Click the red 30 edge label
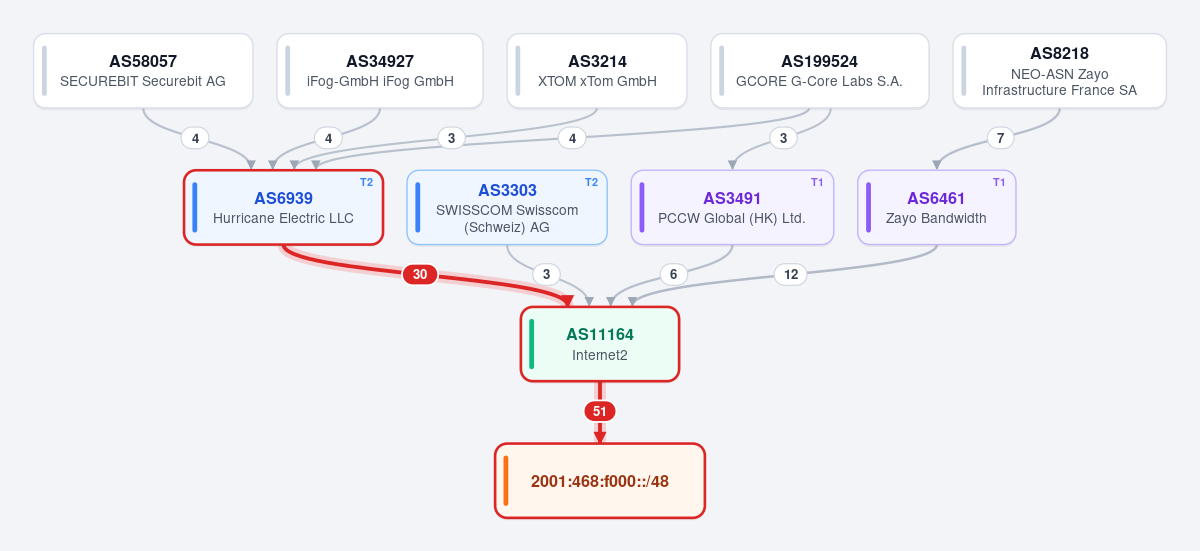The height and width of the screenshot is (551, 1200). tap(420, 274)
